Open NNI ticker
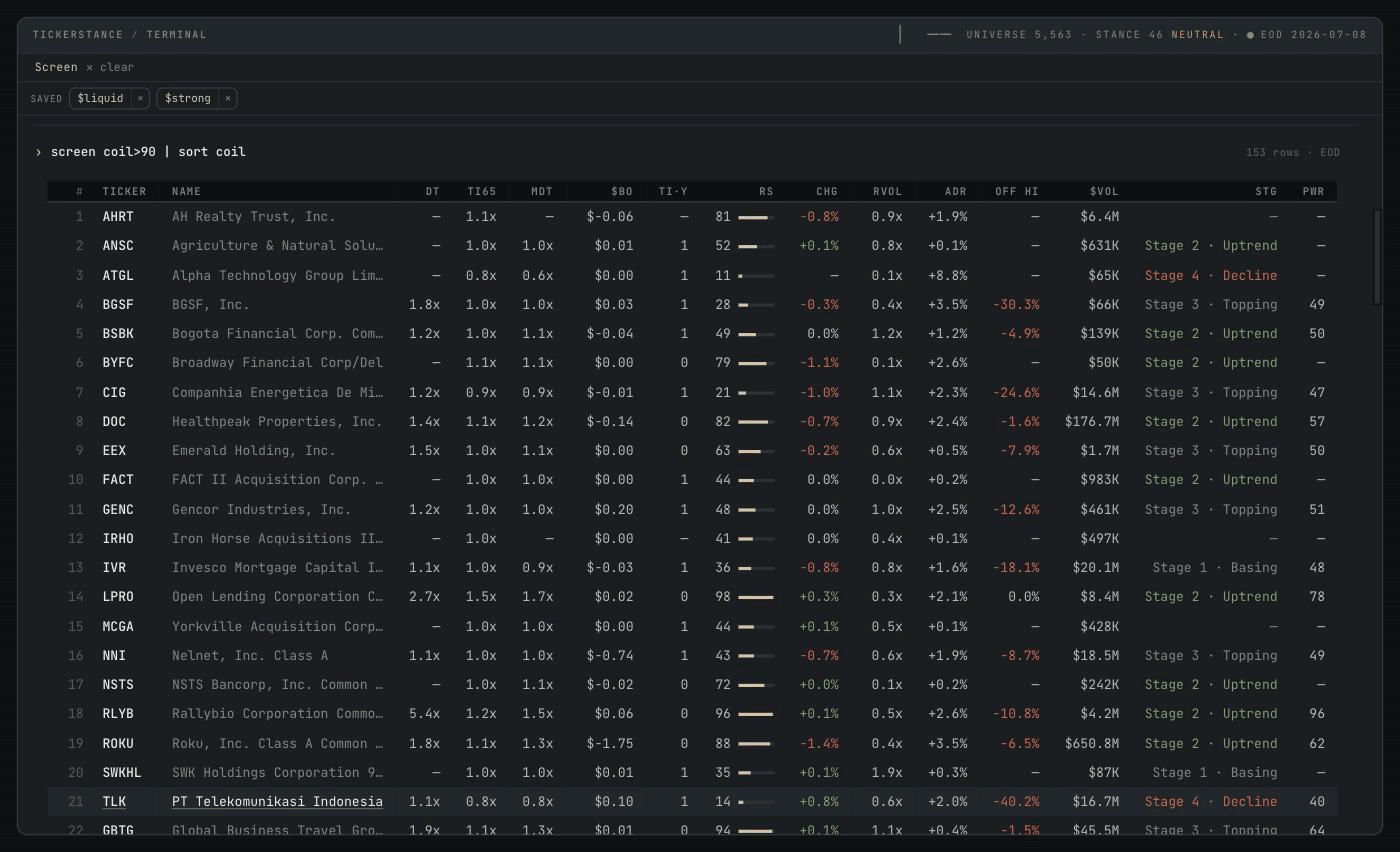Image resolution: width=1400 pixels, height=852 pixels. pyautogui.click(x=114, y=655)
